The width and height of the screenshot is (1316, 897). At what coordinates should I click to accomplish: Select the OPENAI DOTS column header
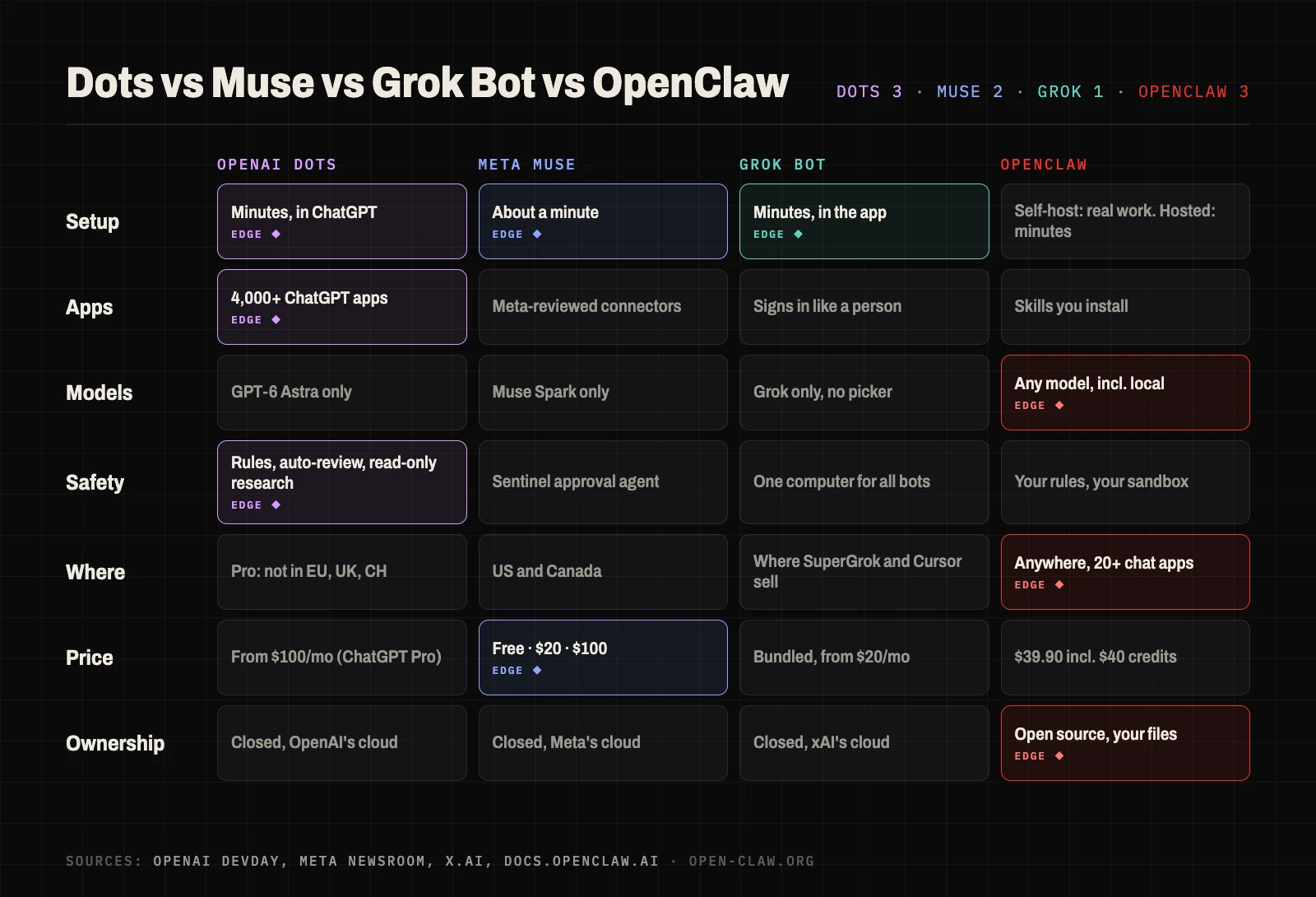tap(276, 165)
